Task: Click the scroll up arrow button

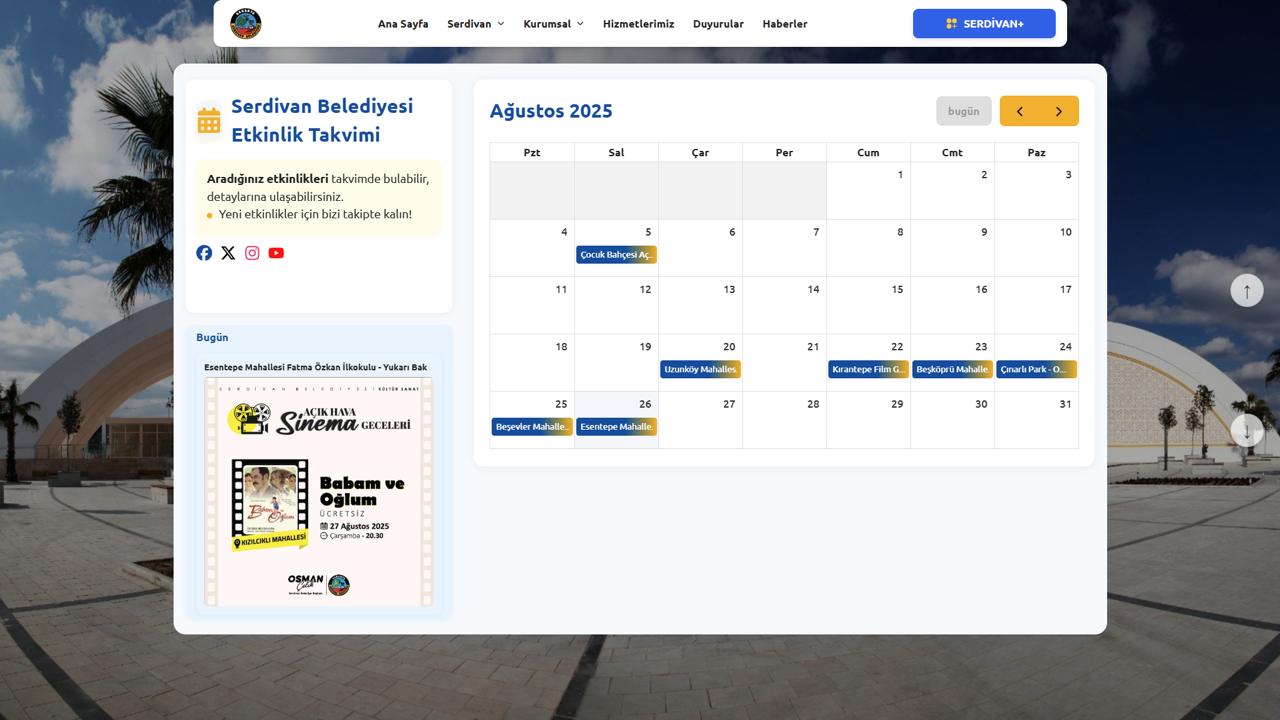Action: (1246, 291)
